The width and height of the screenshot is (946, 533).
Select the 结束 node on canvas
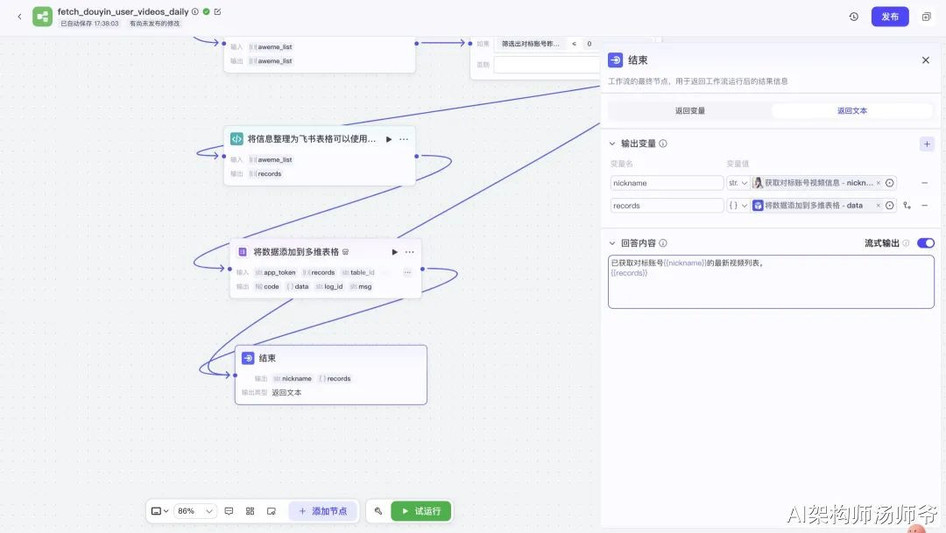pyautogui.click(x=331, y=375)
